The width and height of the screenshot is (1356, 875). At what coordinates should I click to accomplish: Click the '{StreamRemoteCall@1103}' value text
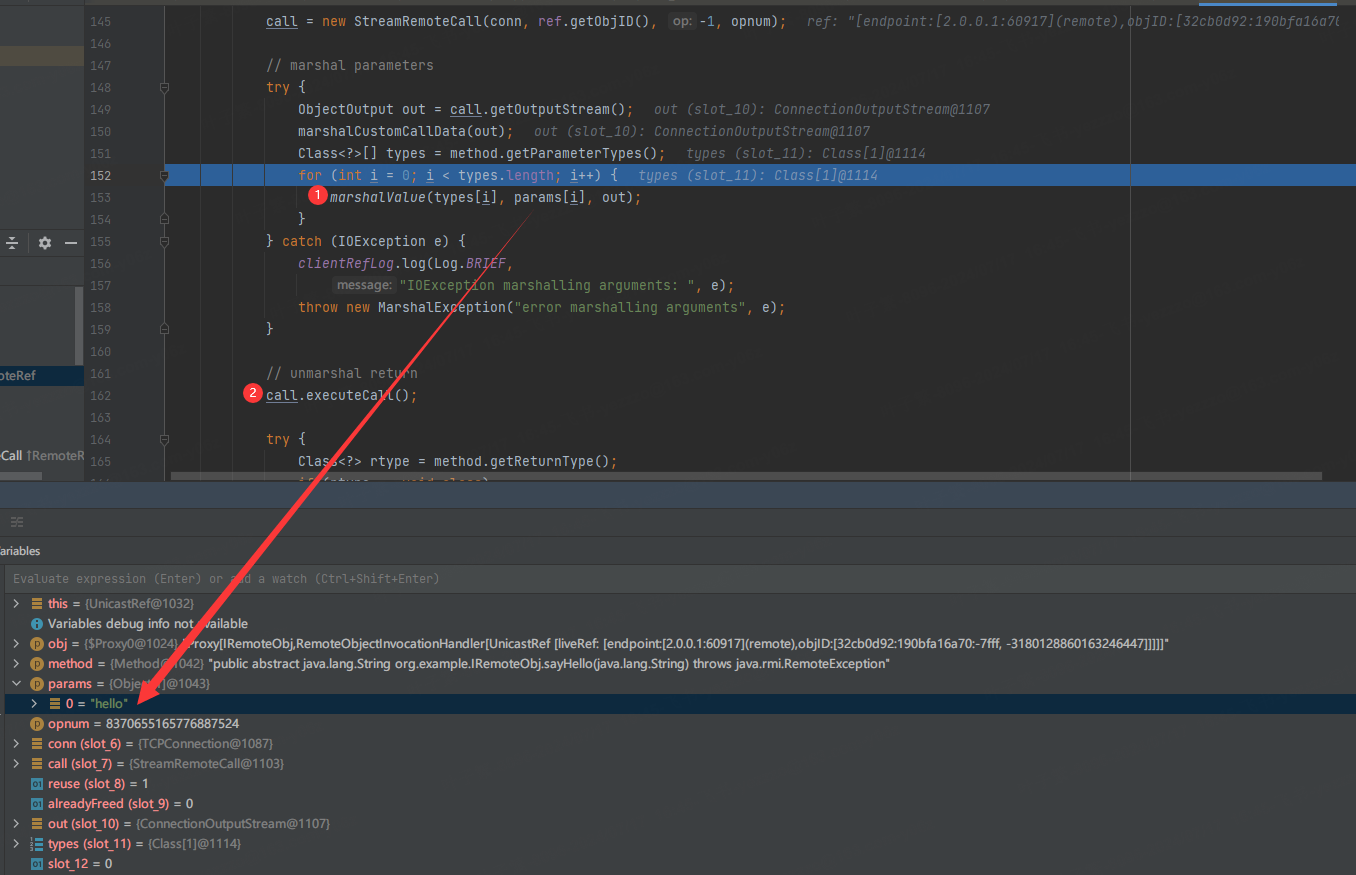(x=207, y=764)
